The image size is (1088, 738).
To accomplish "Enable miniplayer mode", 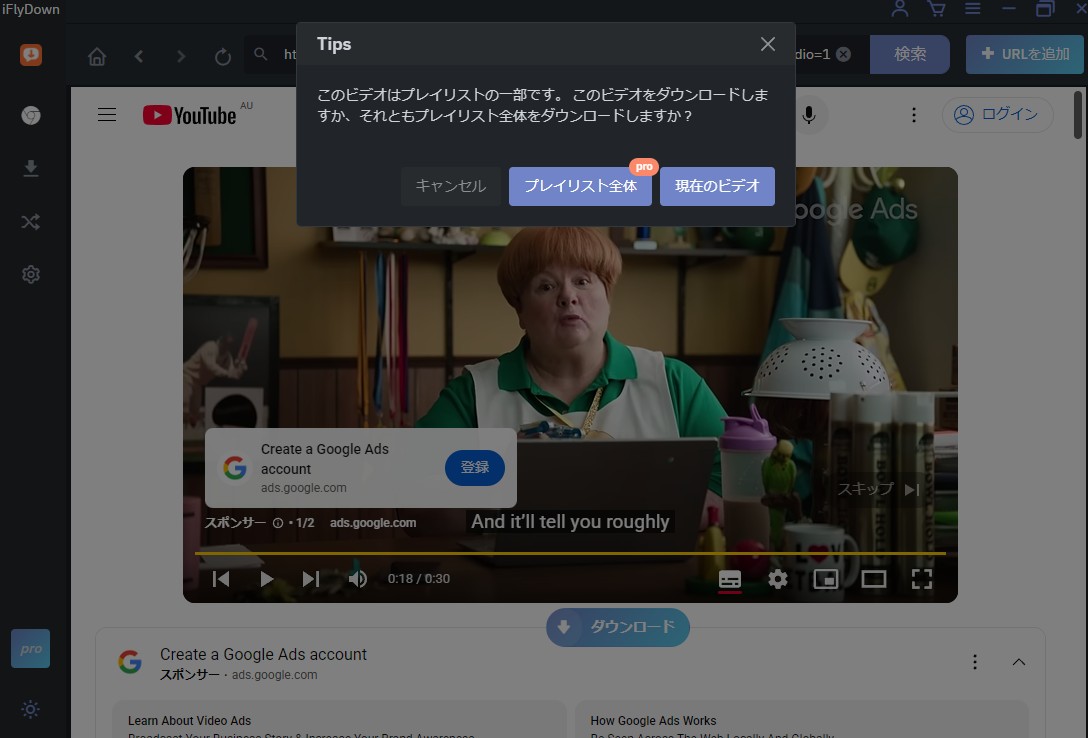I will tap(826, 578).
